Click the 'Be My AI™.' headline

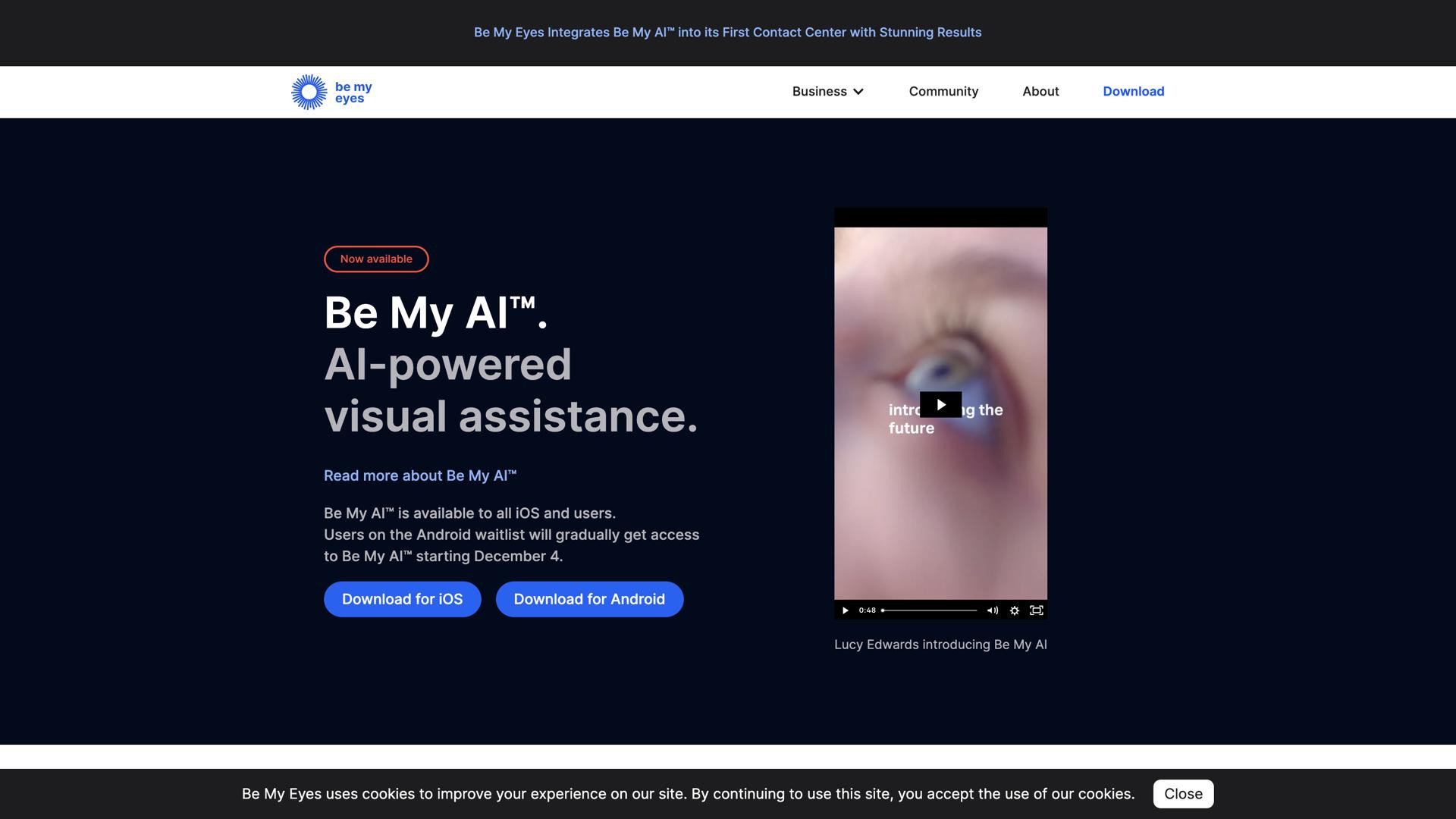coord(435,312)
